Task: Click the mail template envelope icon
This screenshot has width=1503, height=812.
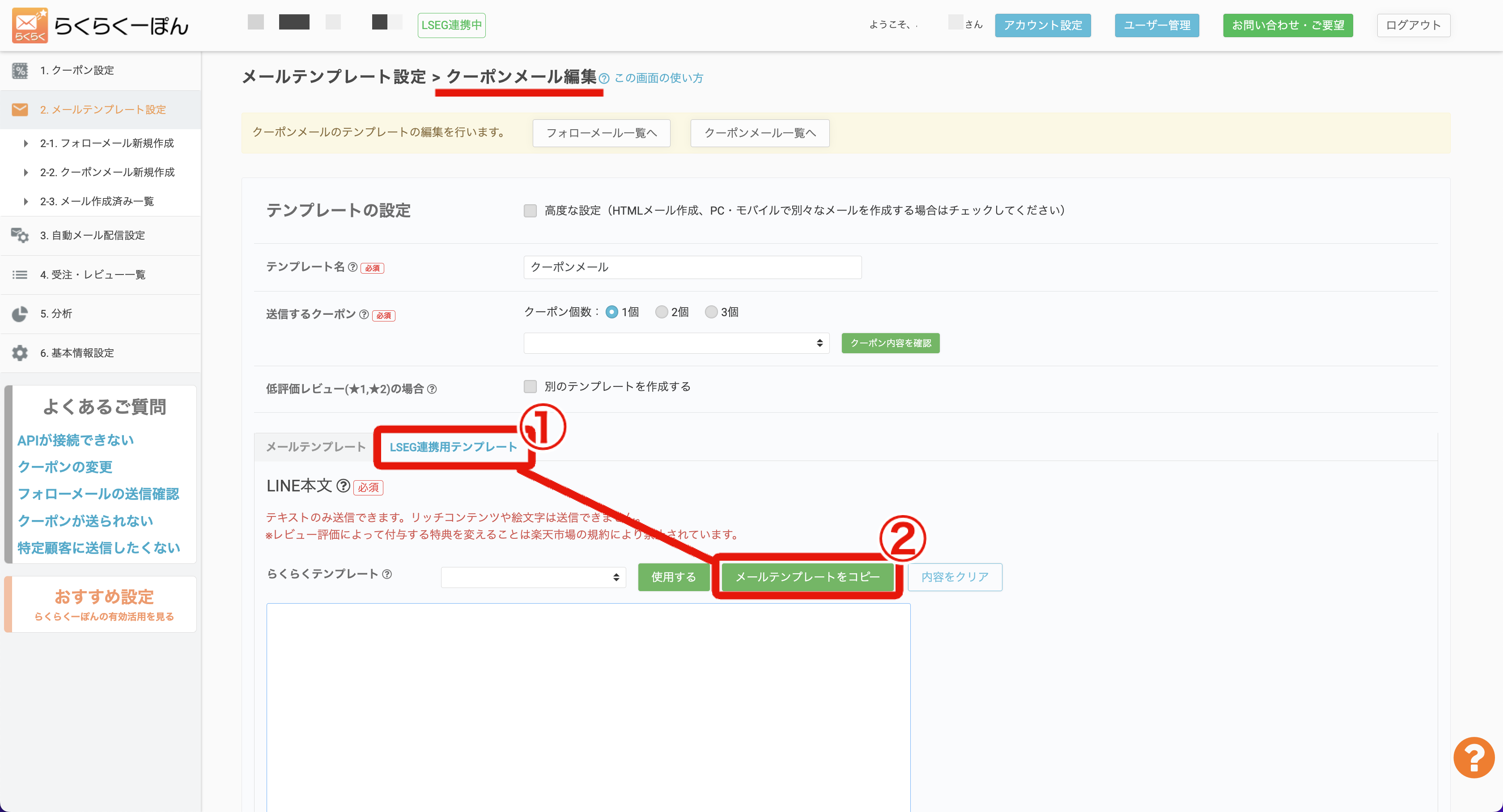Action: click(x=20, y=110)
